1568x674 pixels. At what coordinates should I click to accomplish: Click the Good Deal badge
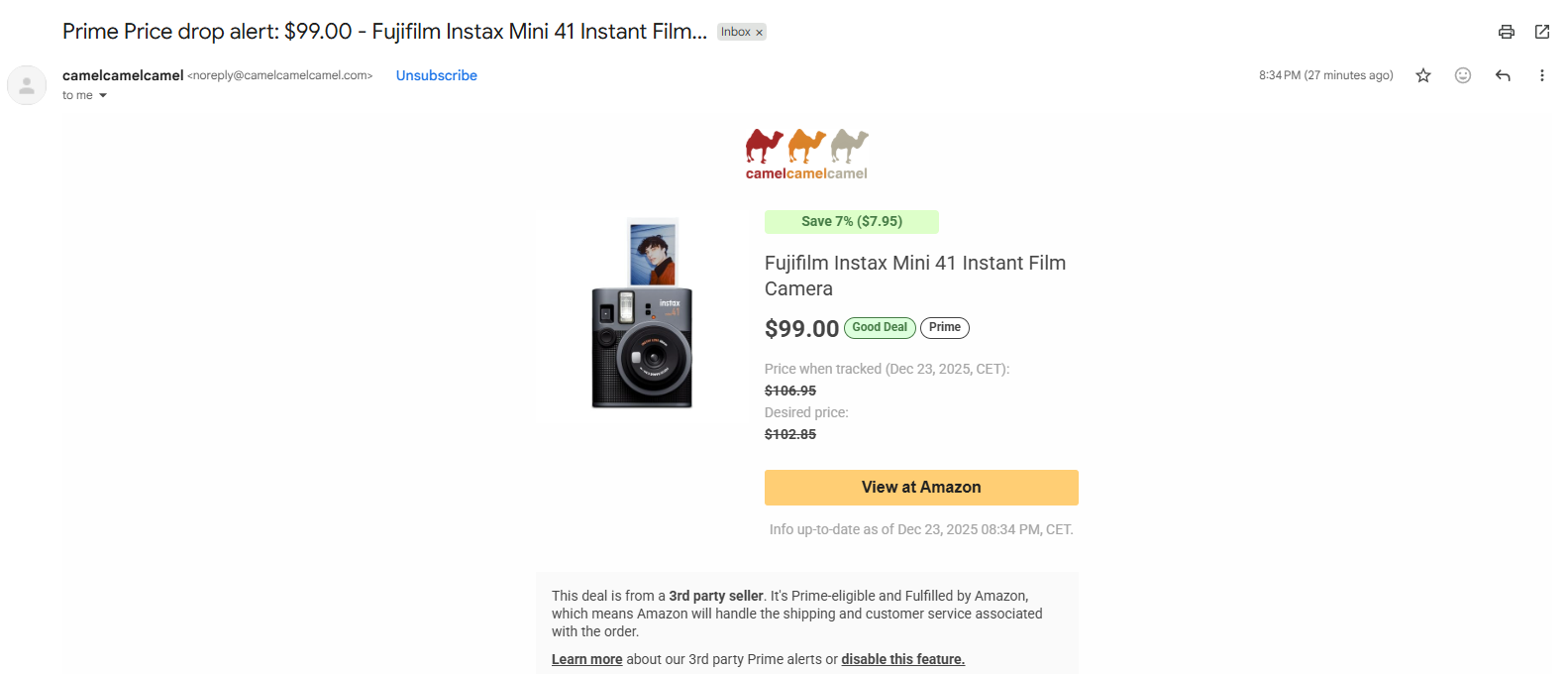point(880,327)
